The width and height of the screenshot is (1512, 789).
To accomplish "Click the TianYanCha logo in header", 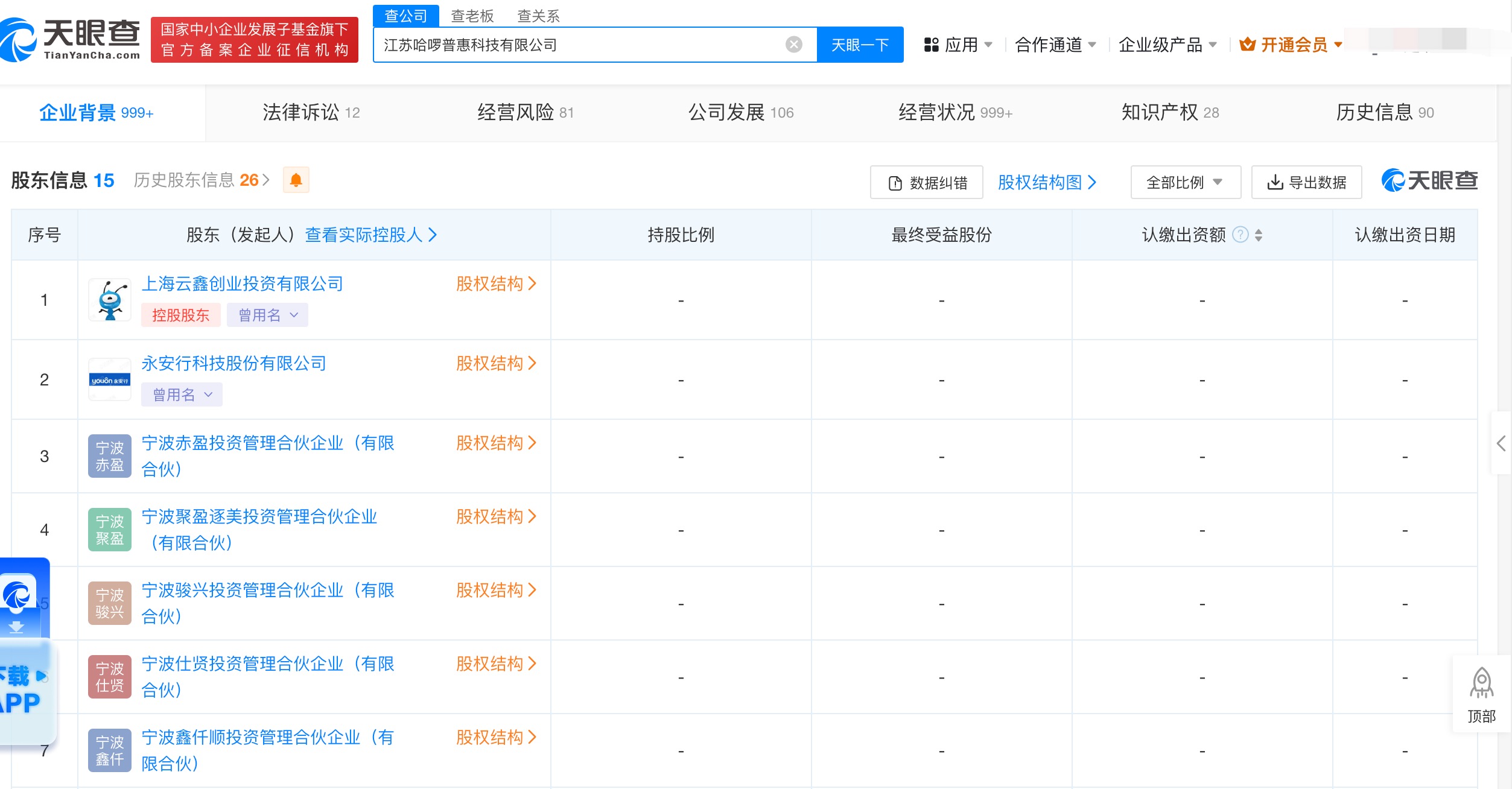I will tap(71, 40).
